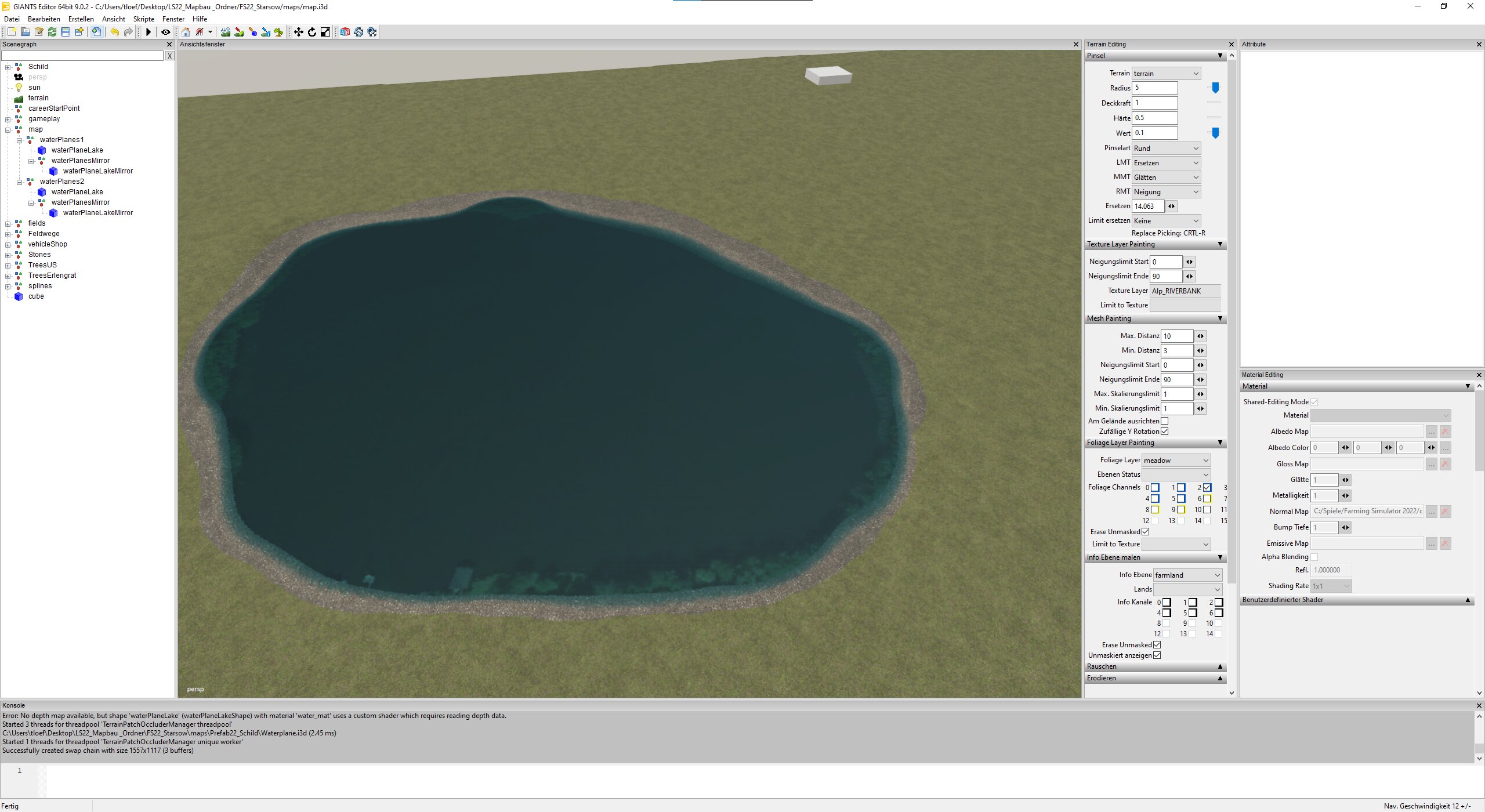Screen dimensions: 1485x812
Task: Select the rotate tool icon
Action: 312,32
